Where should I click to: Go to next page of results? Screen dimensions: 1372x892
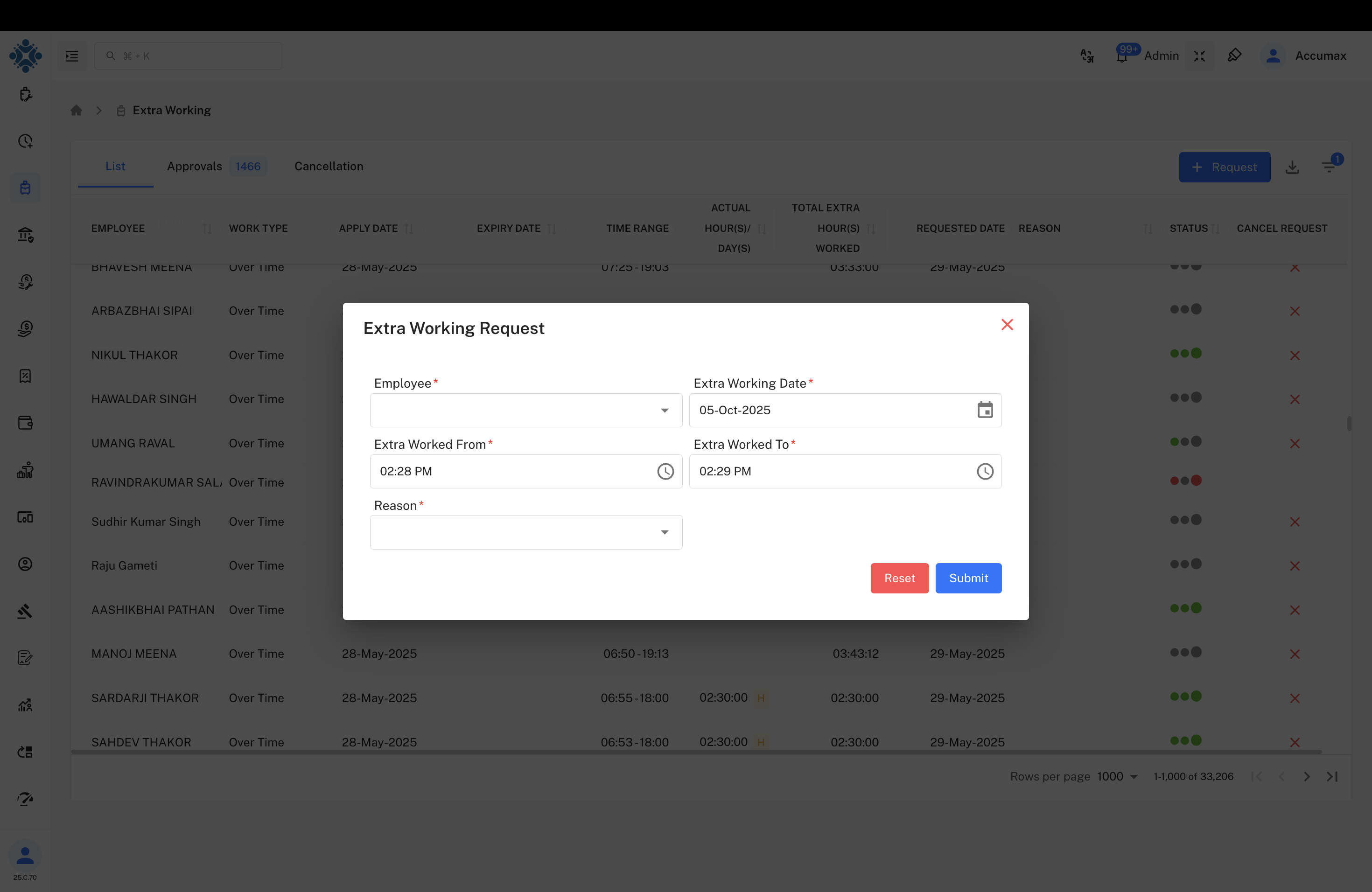(1306, 776)
